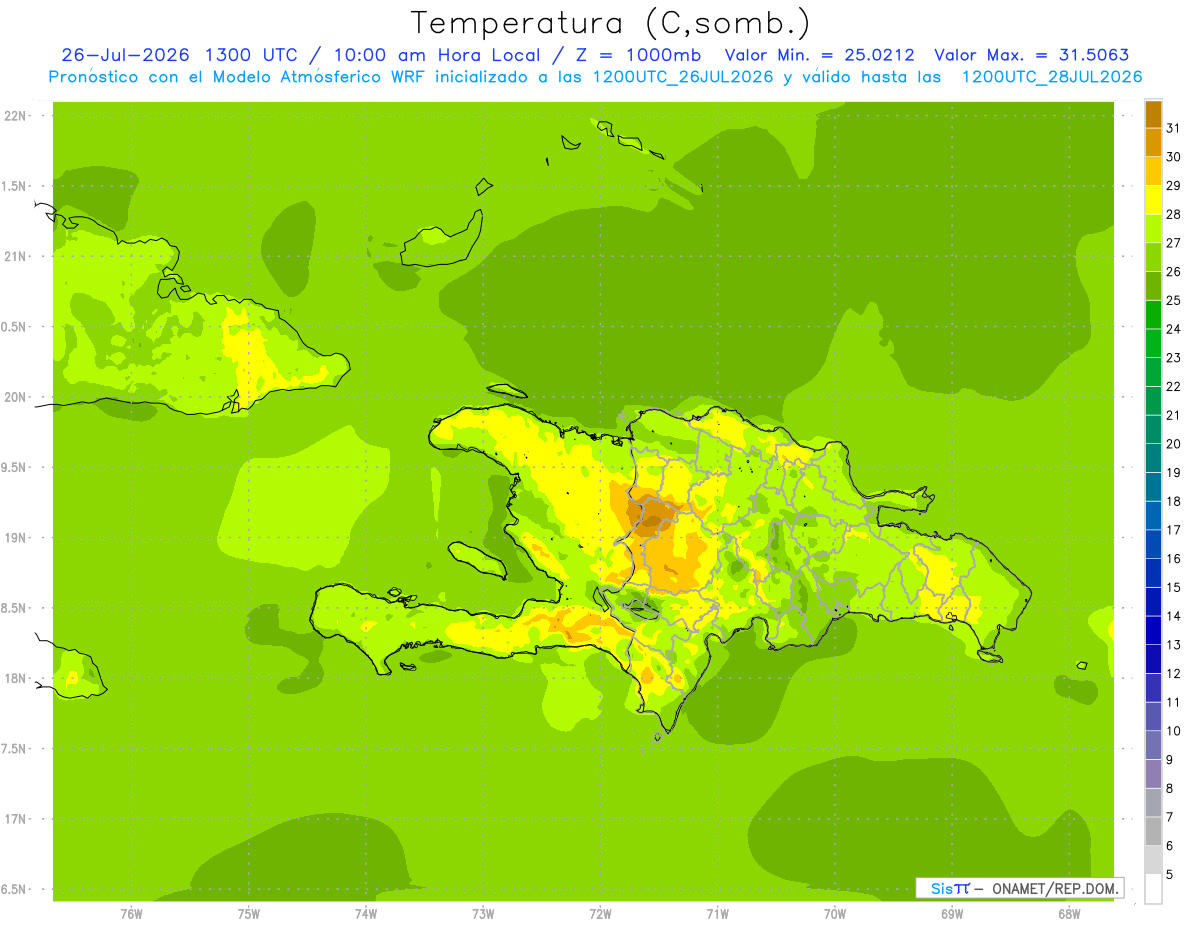Click the '71W' longitude label

[717, 914]
